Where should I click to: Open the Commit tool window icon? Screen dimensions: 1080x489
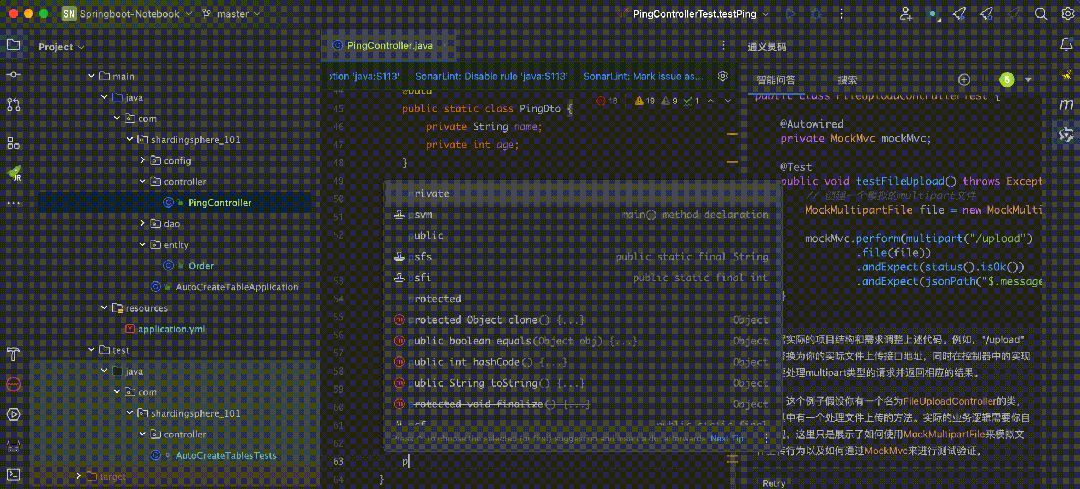pyautogui.click(x=13, y=74)
